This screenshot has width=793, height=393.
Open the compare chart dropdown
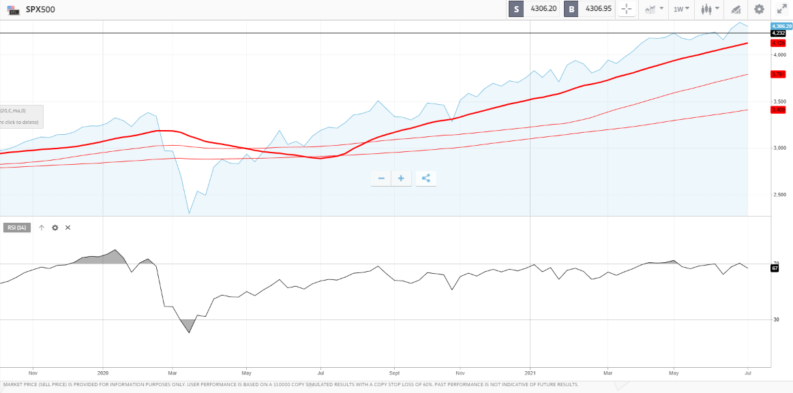click(x=653, y=9)
